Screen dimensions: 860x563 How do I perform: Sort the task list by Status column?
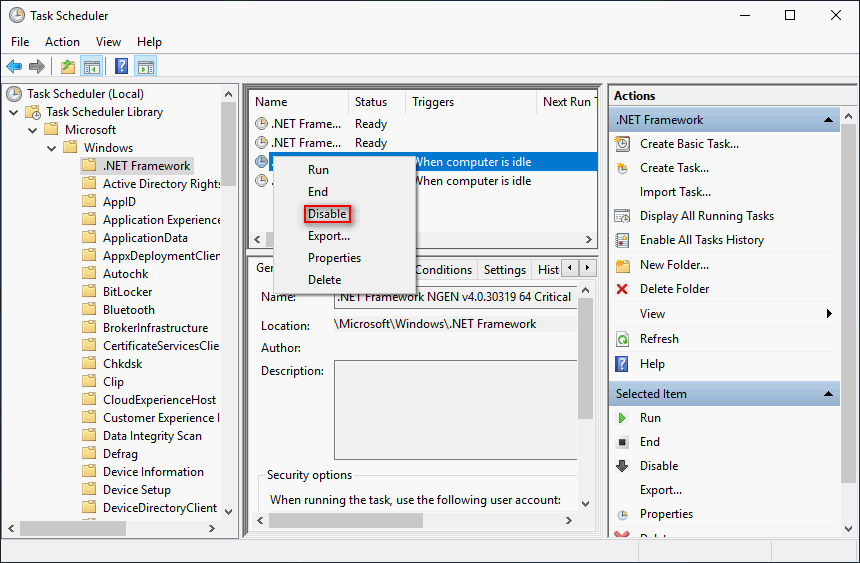pyautogui.click(x=371, y=102)
